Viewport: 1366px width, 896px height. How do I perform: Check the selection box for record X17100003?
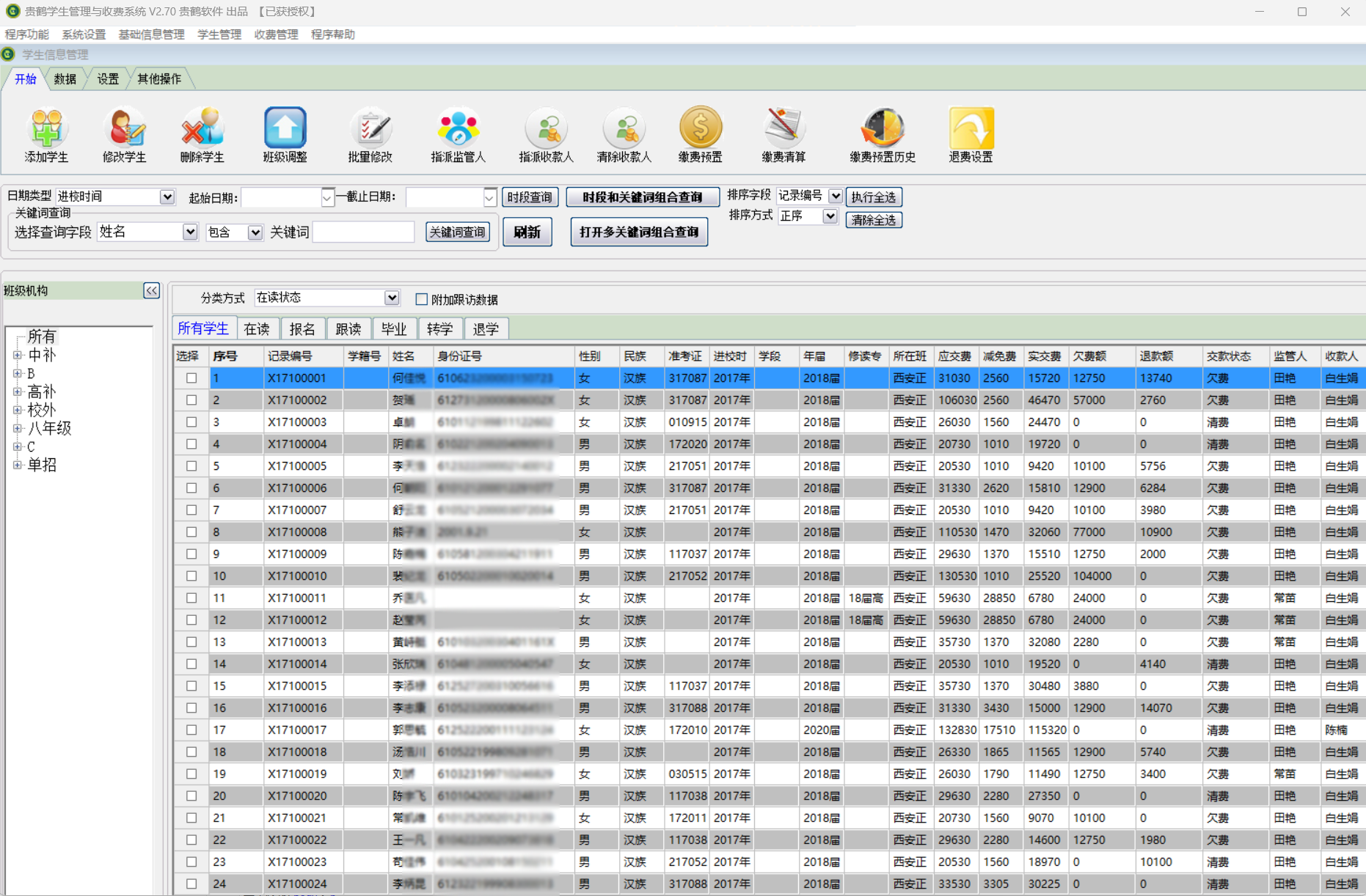[x=191, y=422]
